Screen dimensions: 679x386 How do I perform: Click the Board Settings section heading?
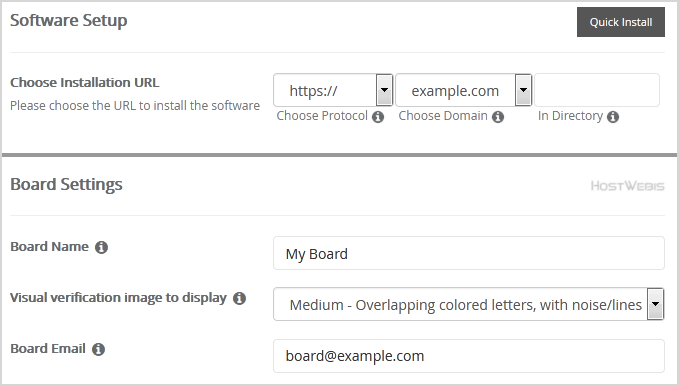66,185
